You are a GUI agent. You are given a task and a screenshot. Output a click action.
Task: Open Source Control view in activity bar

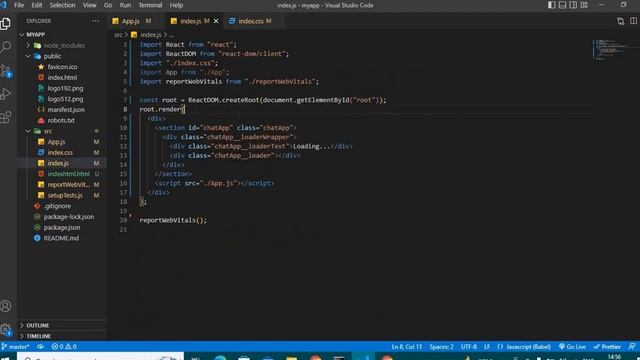pyautogui.click(x=6, y=71)
